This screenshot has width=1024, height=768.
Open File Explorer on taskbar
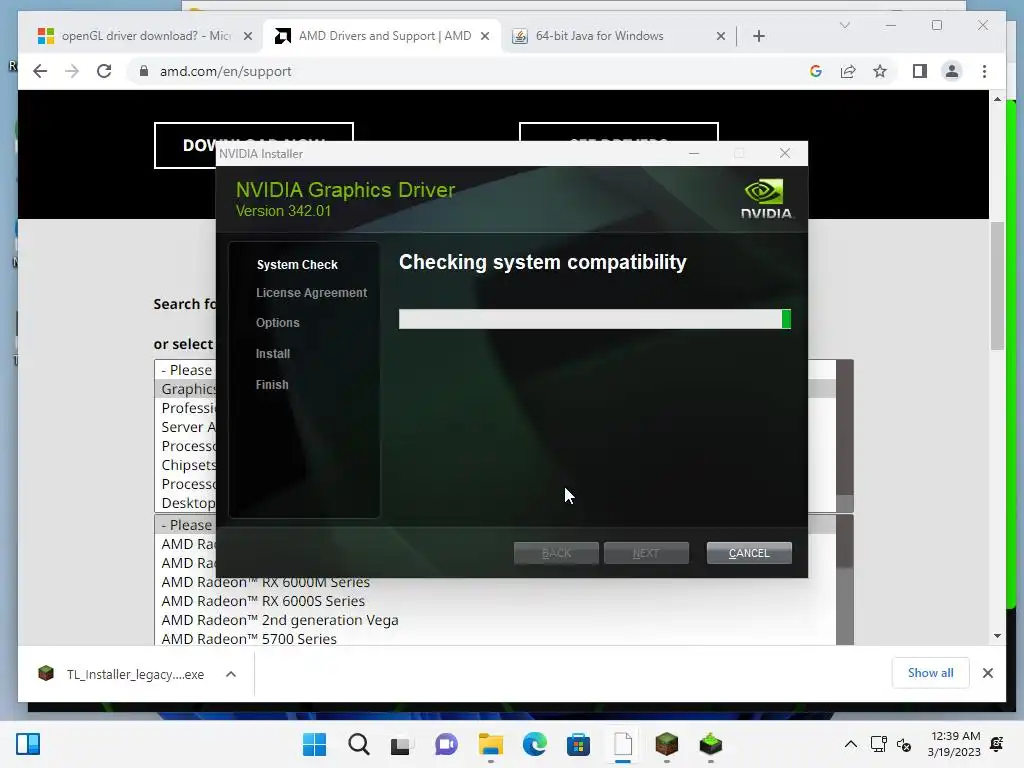[490, 744]
